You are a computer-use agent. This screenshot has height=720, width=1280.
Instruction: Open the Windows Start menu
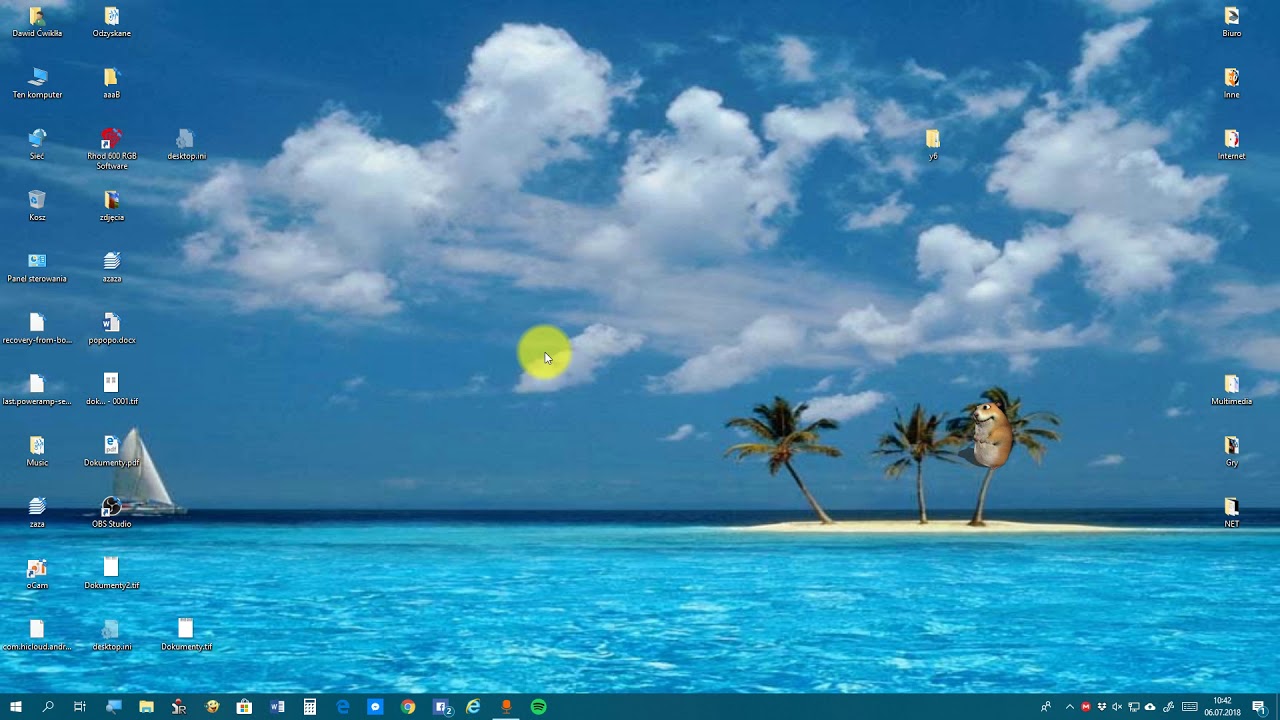coord(16,707)
